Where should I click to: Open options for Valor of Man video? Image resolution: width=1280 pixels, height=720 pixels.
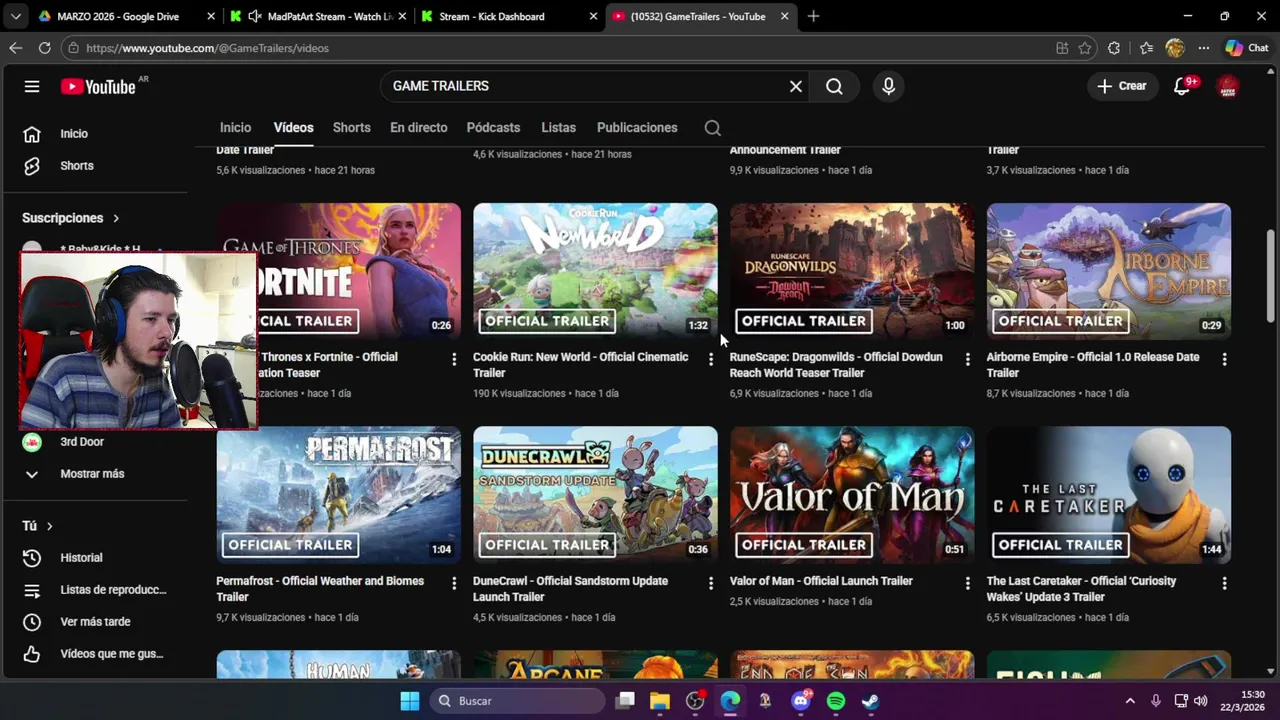(967, 583)
